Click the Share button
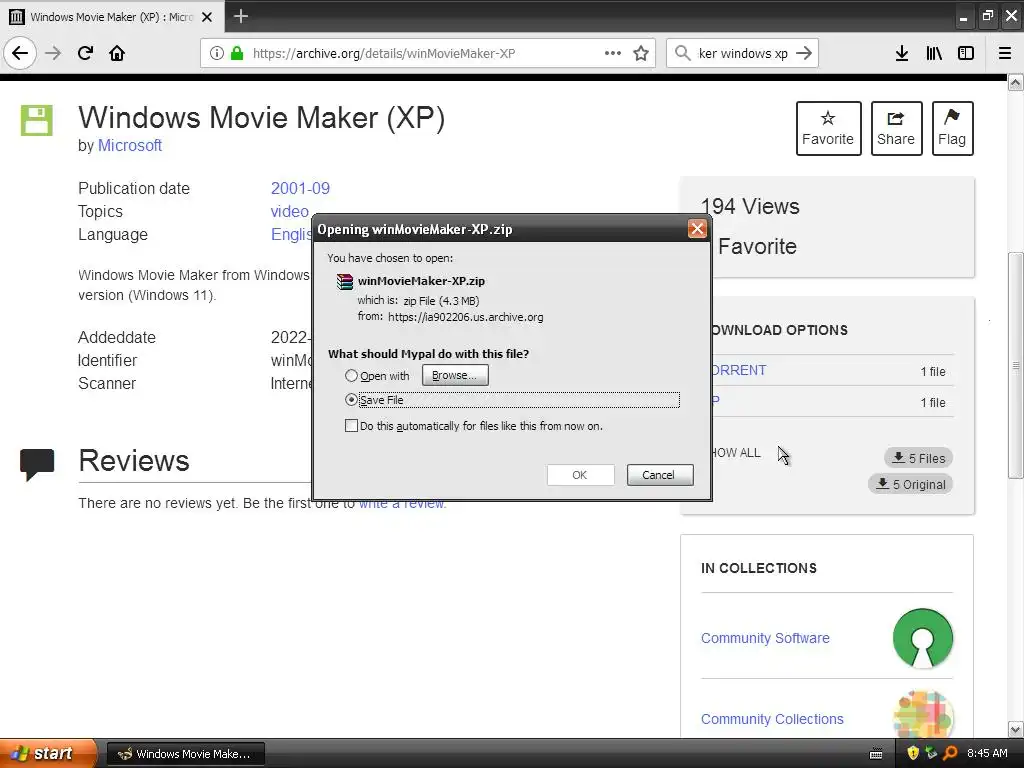The height and width of the screenshot is (768, 1024). coord(896,128)
